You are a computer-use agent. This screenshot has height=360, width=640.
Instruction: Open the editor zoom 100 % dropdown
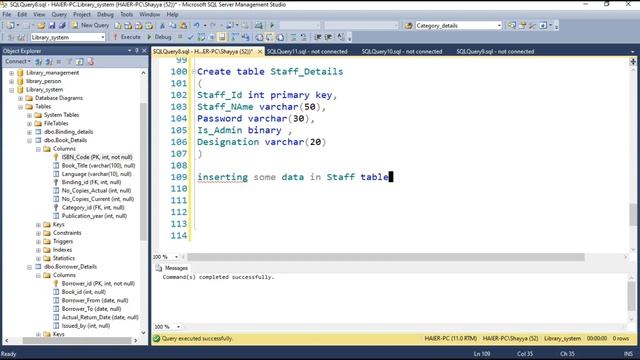coord(176,257)
